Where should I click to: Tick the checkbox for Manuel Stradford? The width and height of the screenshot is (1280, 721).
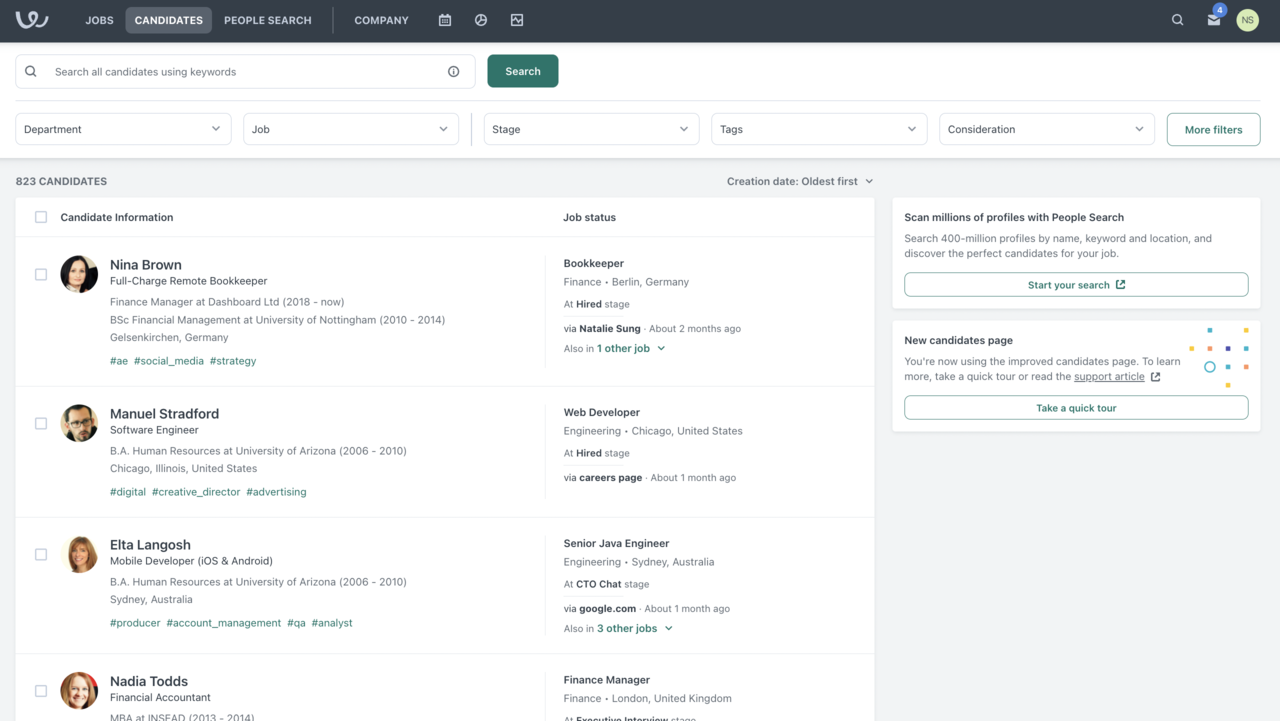click(41, 423)
